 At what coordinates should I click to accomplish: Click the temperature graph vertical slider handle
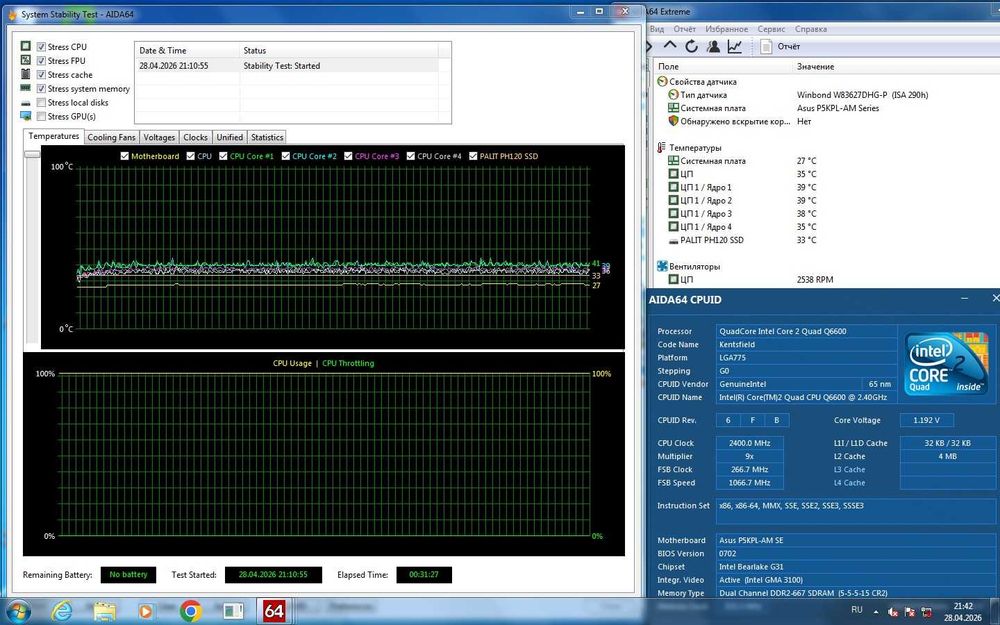[x=32, y=154]
